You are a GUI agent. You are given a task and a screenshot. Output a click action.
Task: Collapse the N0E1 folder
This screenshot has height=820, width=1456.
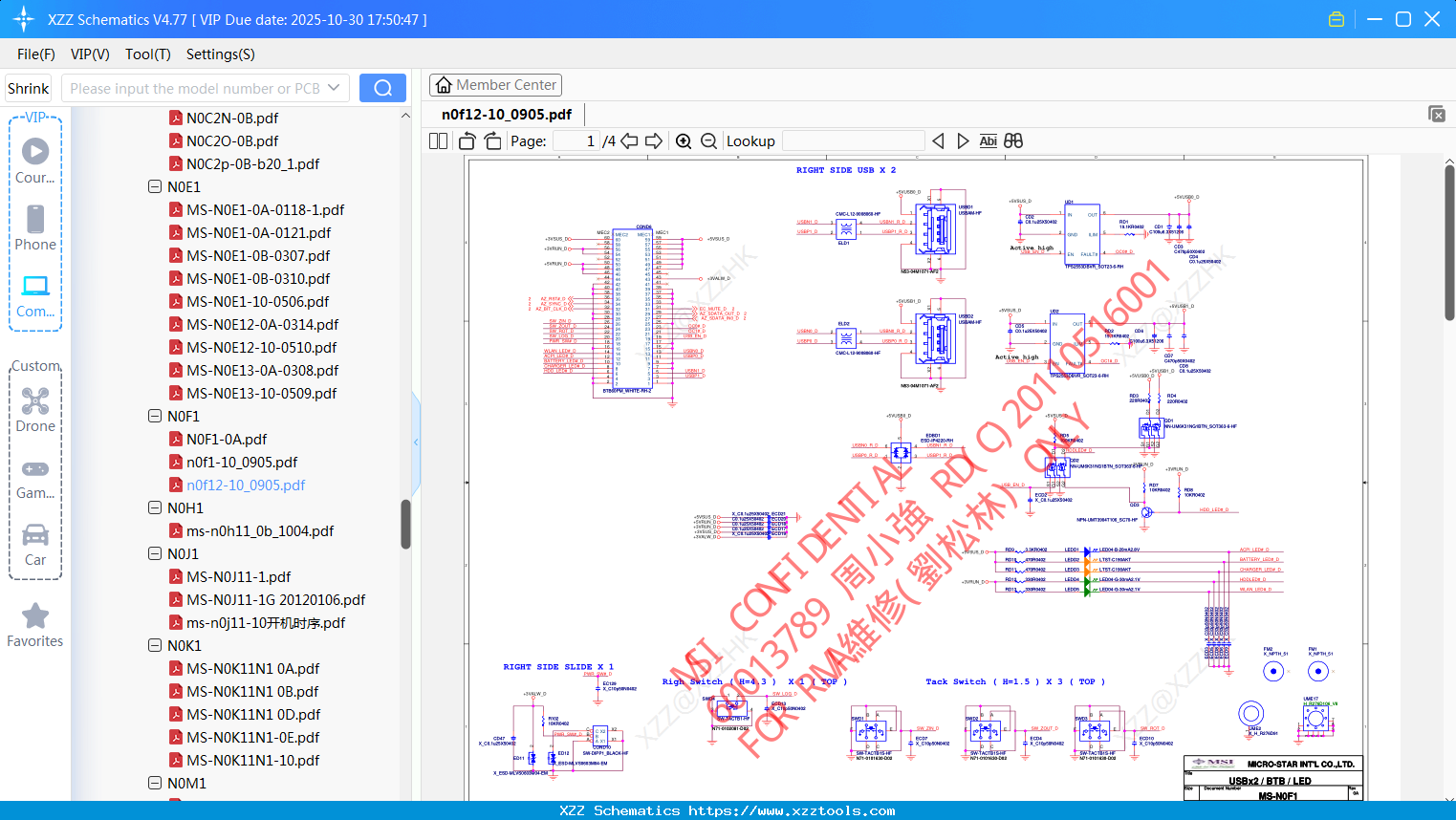click(155, 186)
